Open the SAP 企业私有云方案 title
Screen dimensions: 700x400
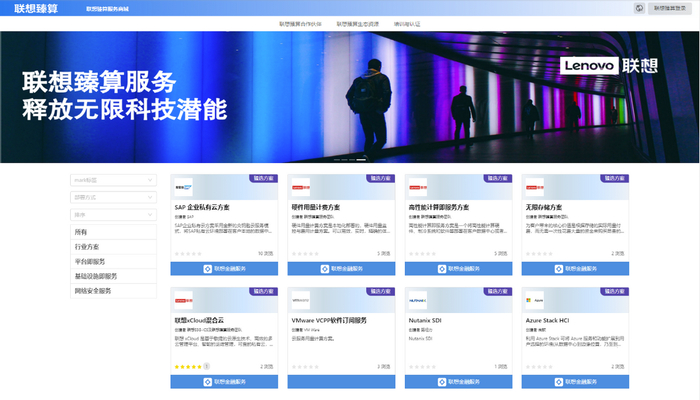click(x=202, y=207)
